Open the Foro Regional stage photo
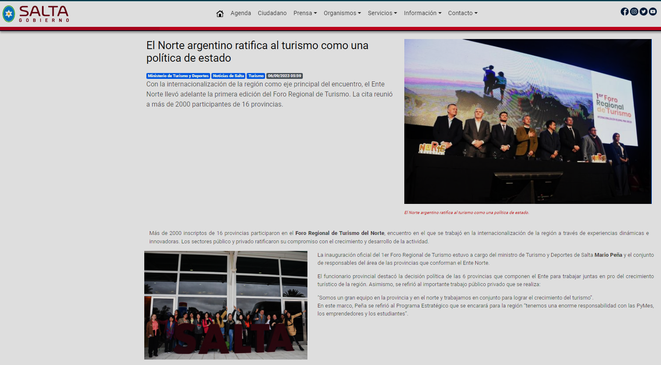 pyautogui.click(x=528, y=121)
